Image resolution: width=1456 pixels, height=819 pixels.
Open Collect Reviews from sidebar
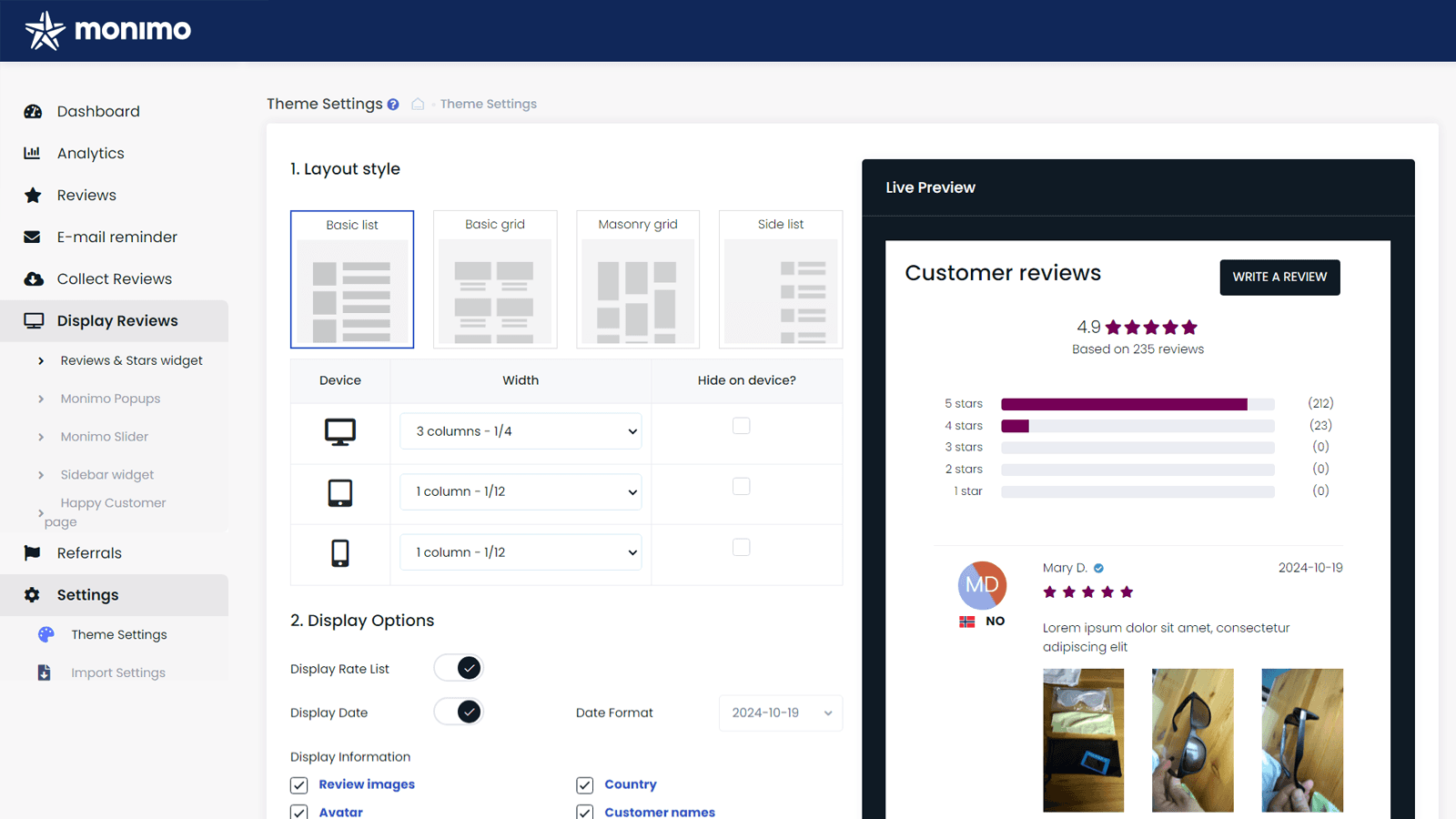(113, 278)
